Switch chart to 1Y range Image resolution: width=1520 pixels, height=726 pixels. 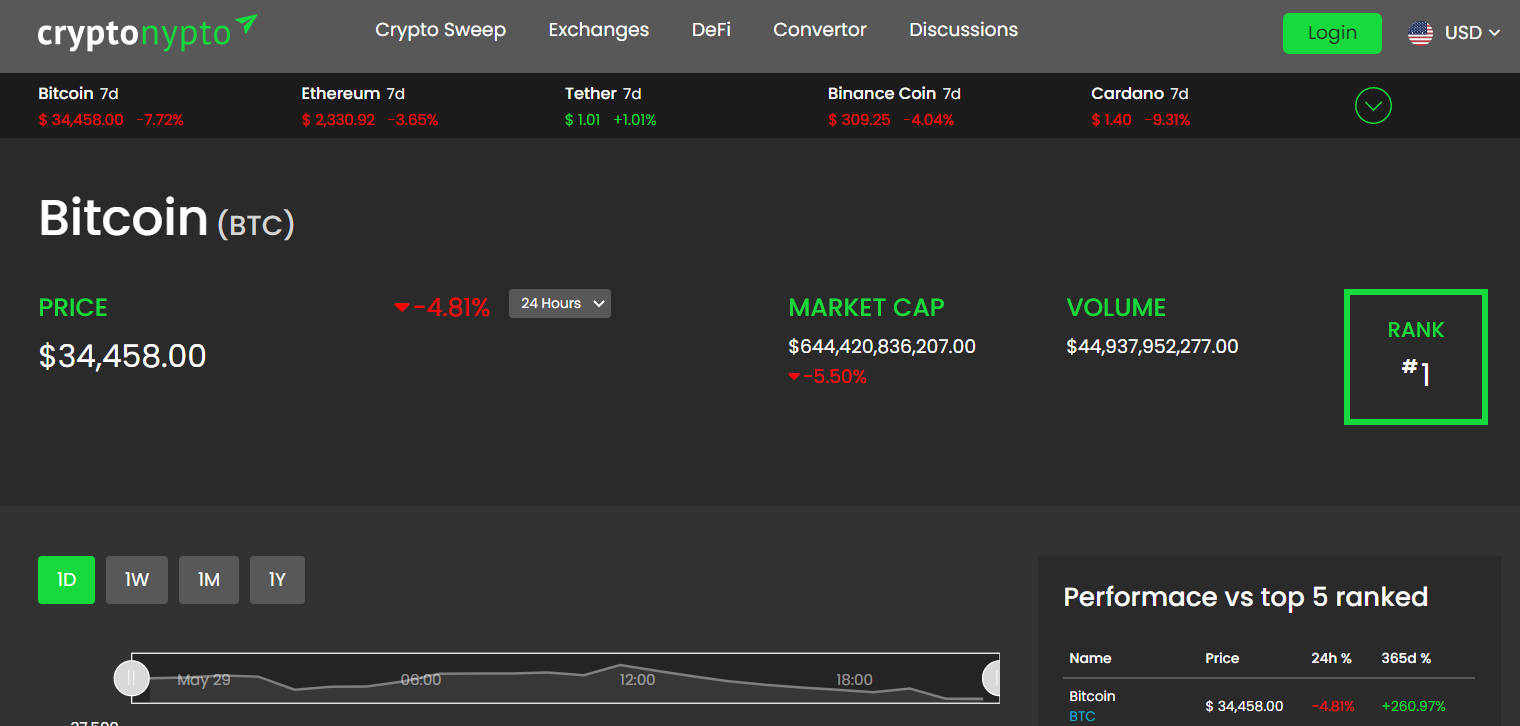tap(277, 580)
